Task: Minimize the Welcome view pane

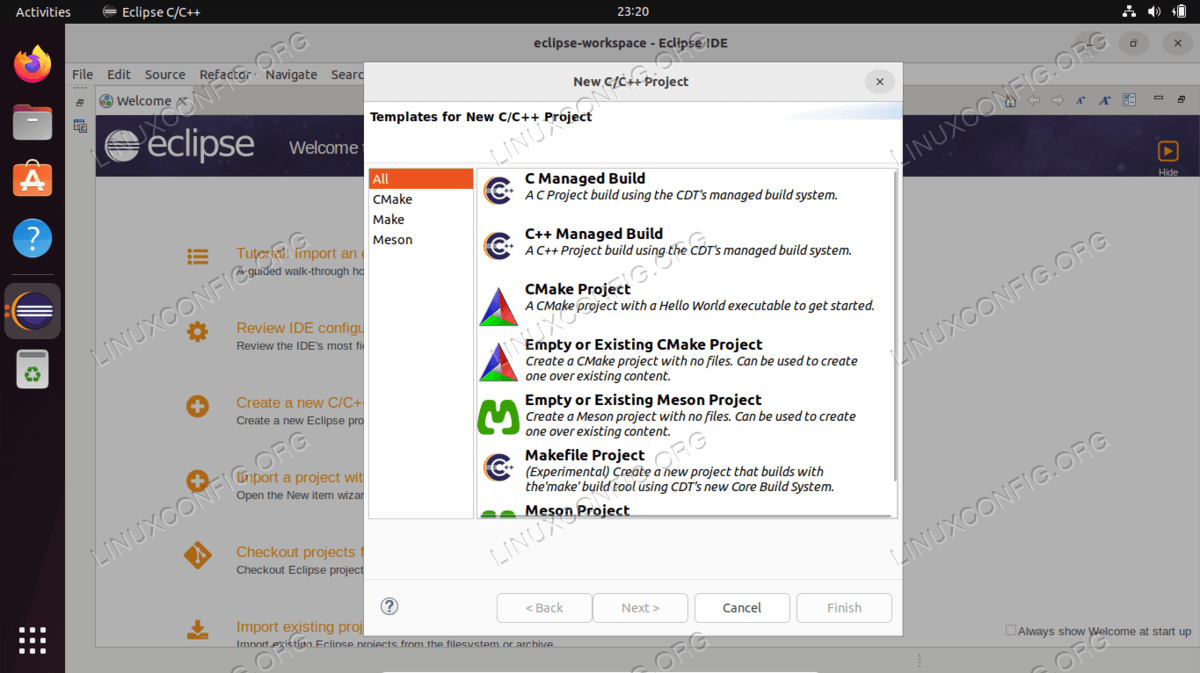Action: pyautogui.click(x=1158, y=99)
